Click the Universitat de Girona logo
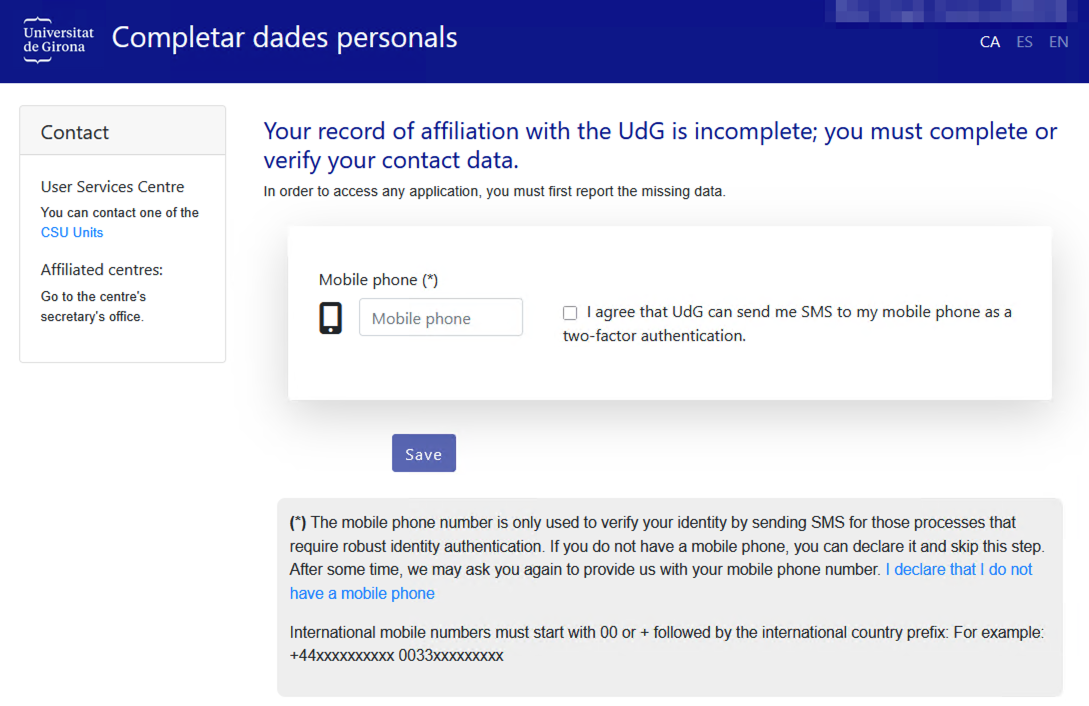Image resolution: width=1089 pixels, height=706 pixels. 58,40
